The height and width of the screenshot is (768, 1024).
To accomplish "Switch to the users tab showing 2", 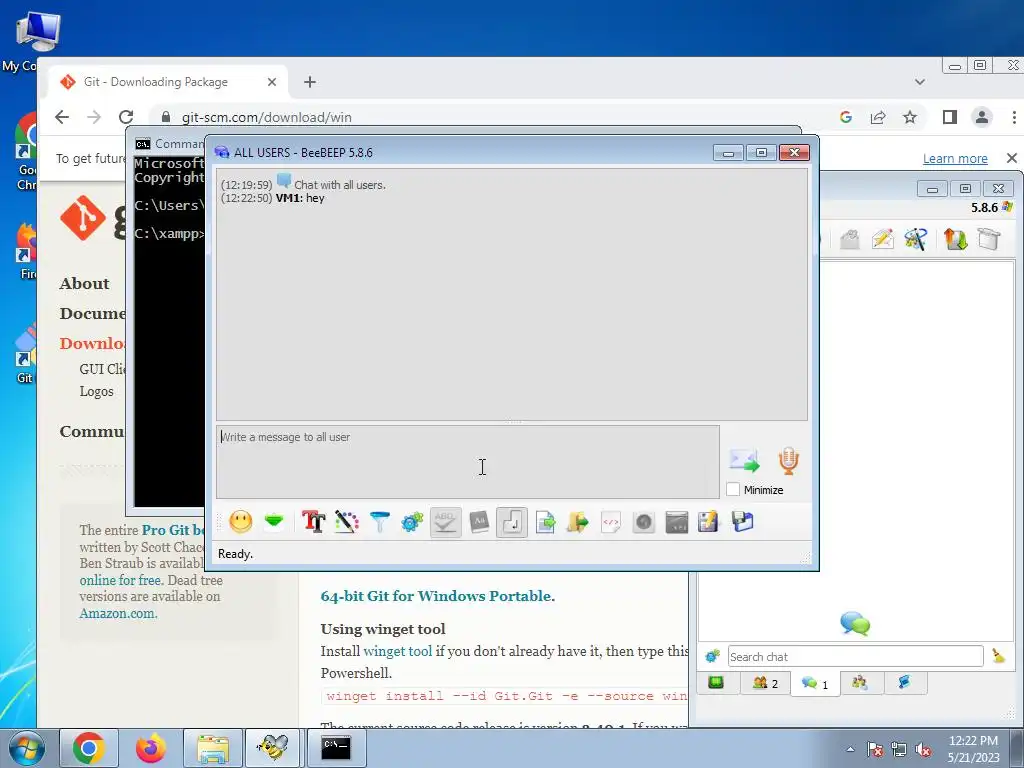I will [765, 683].
